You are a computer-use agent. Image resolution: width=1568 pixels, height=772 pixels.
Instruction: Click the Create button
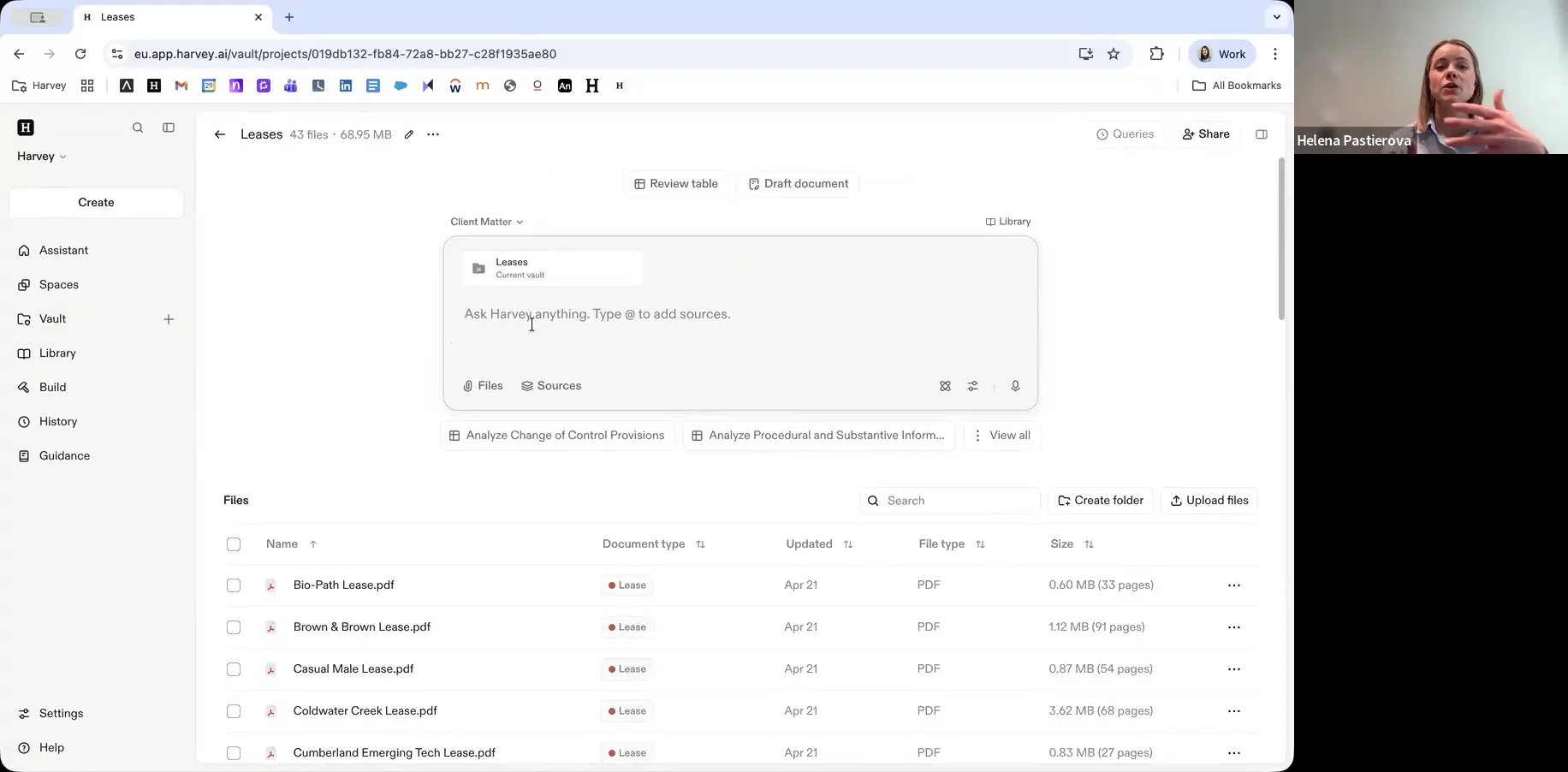tap(96, 203)
